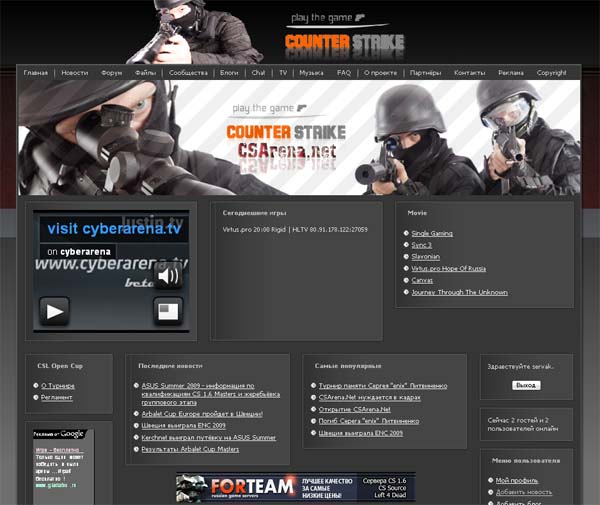Open the Файлы section in navigation

pos(145,73)
